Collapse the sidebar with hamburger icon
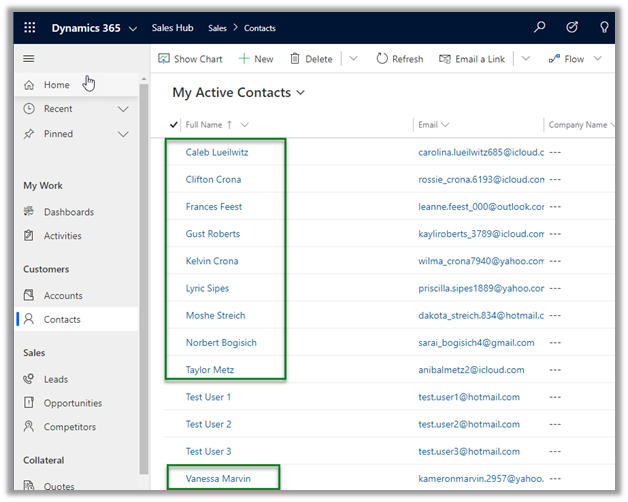 tap(29, 59)
